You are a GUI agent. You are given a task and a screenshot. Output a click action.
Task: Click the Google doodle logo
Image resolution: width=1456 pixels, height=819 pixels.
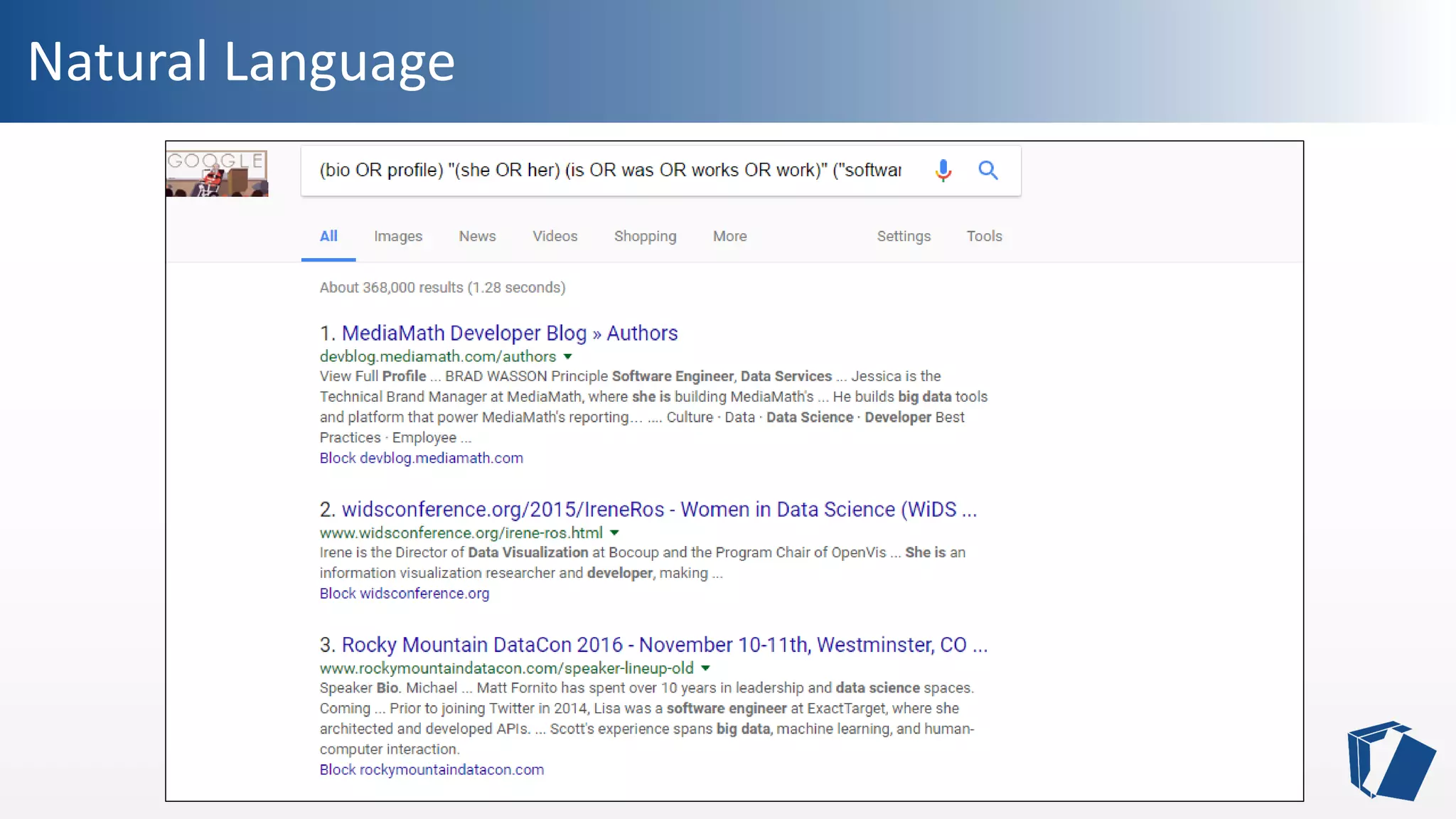click(217, 173)
